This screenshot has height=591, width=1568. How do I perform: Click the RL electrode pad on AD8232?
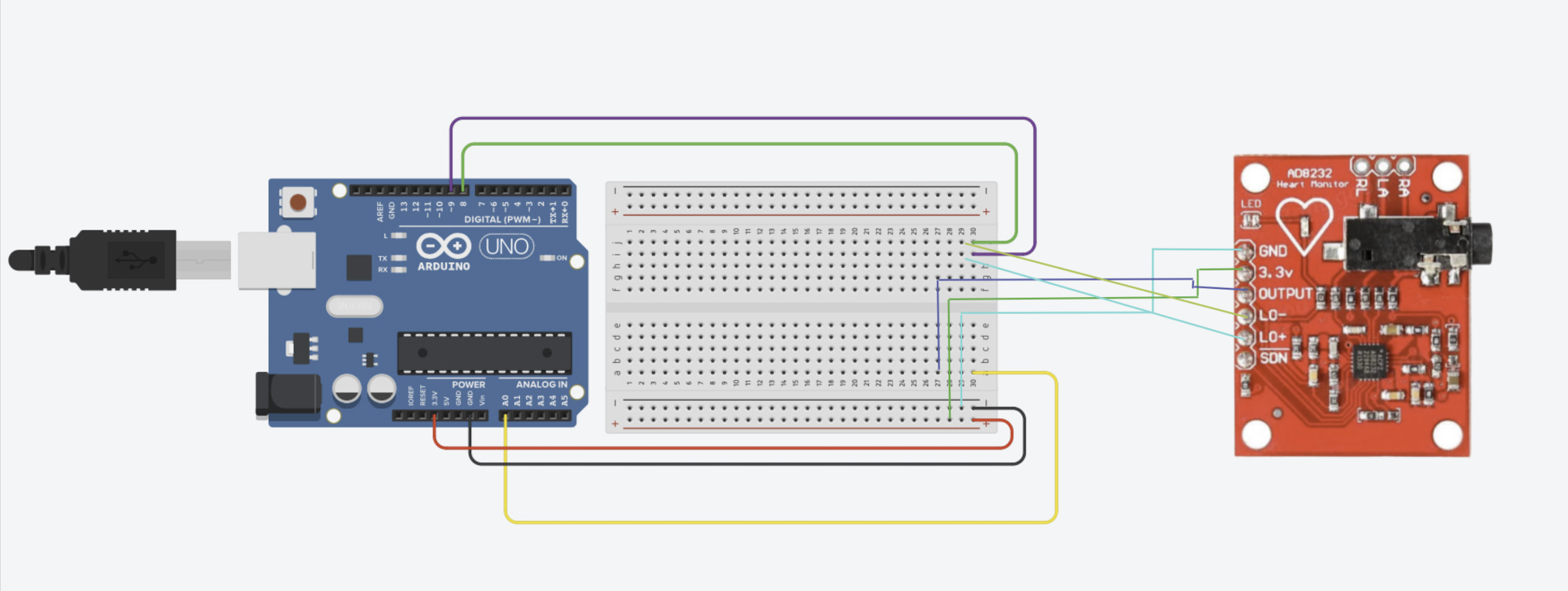point(1361,165)
